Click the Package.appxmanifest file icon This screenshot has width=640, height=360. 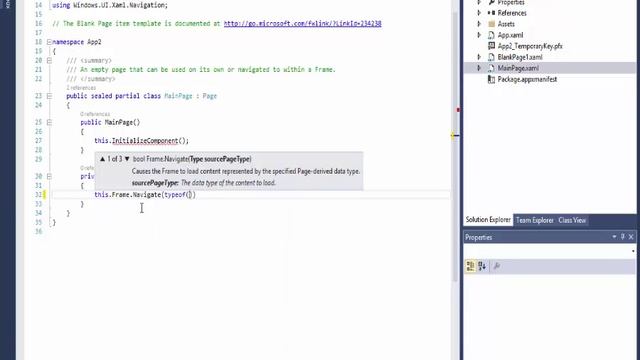(491, 79)
